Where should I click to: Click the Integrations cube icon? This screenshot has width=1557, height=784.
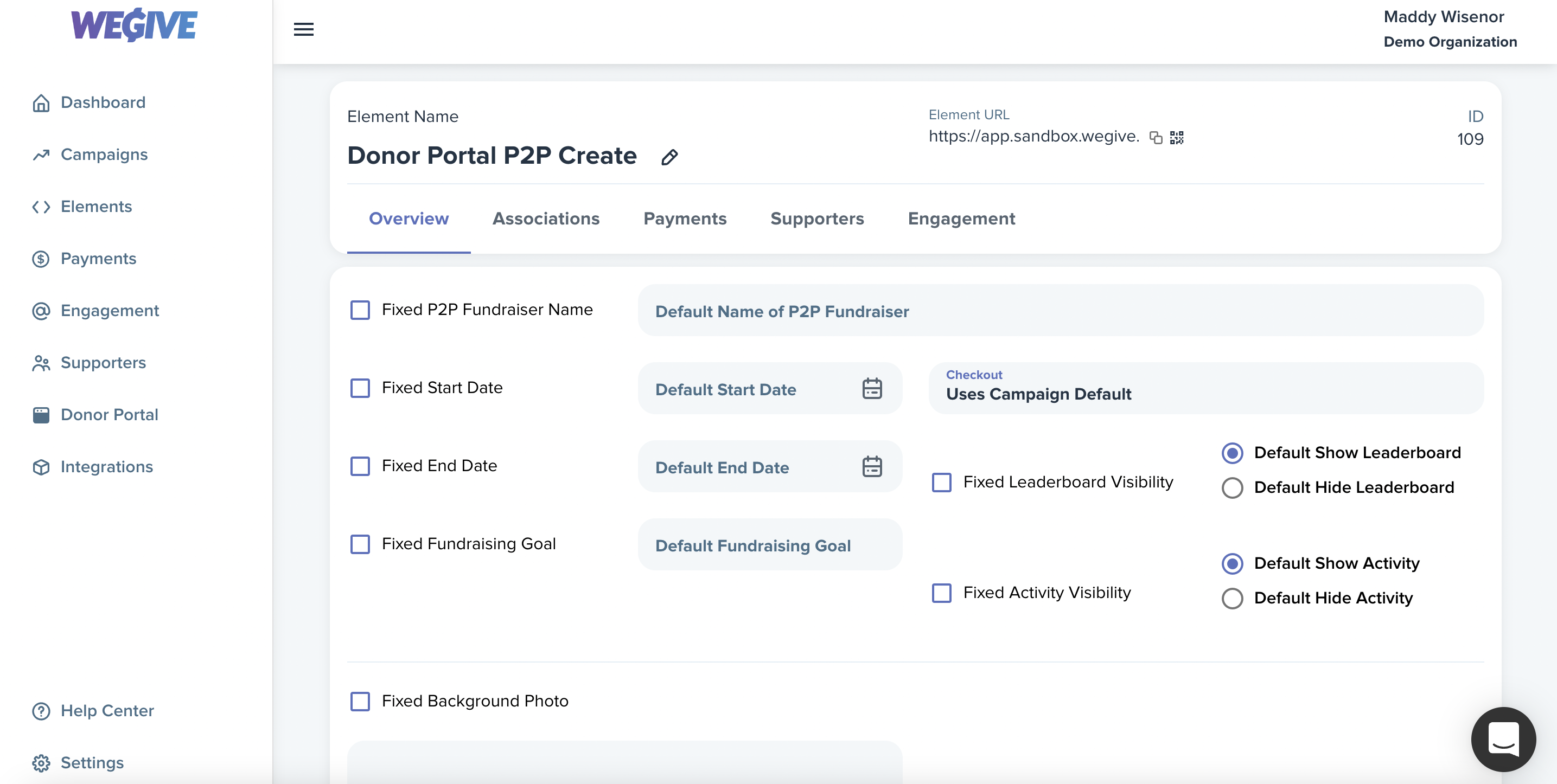tap(41, 467)
